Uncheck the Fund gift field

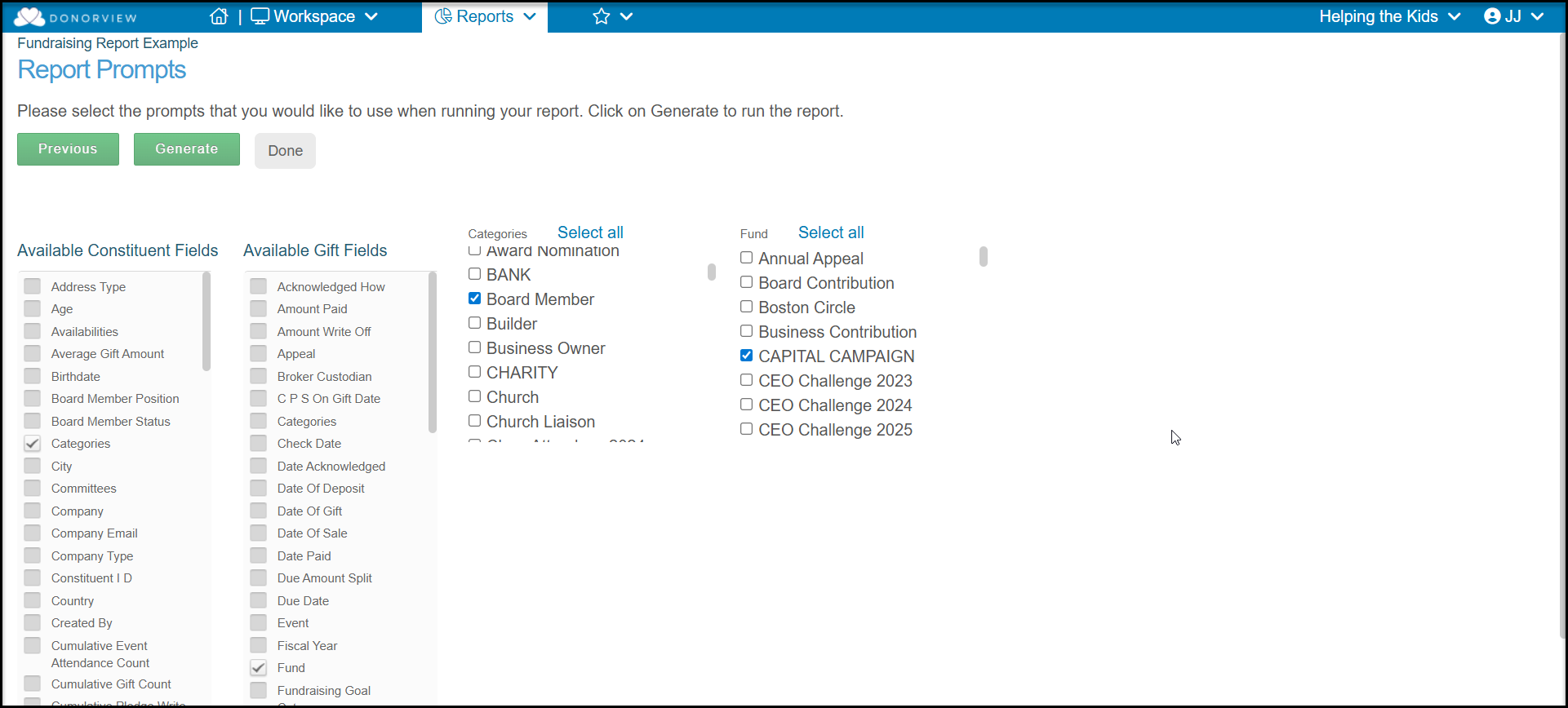[x=258, y=667]
